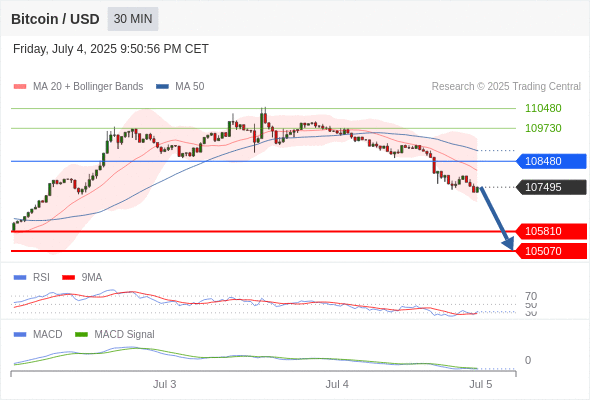Viewport: 590px width, 400px height.
Task: Click the MA 50 legend label
Action: tap(190, 87)
